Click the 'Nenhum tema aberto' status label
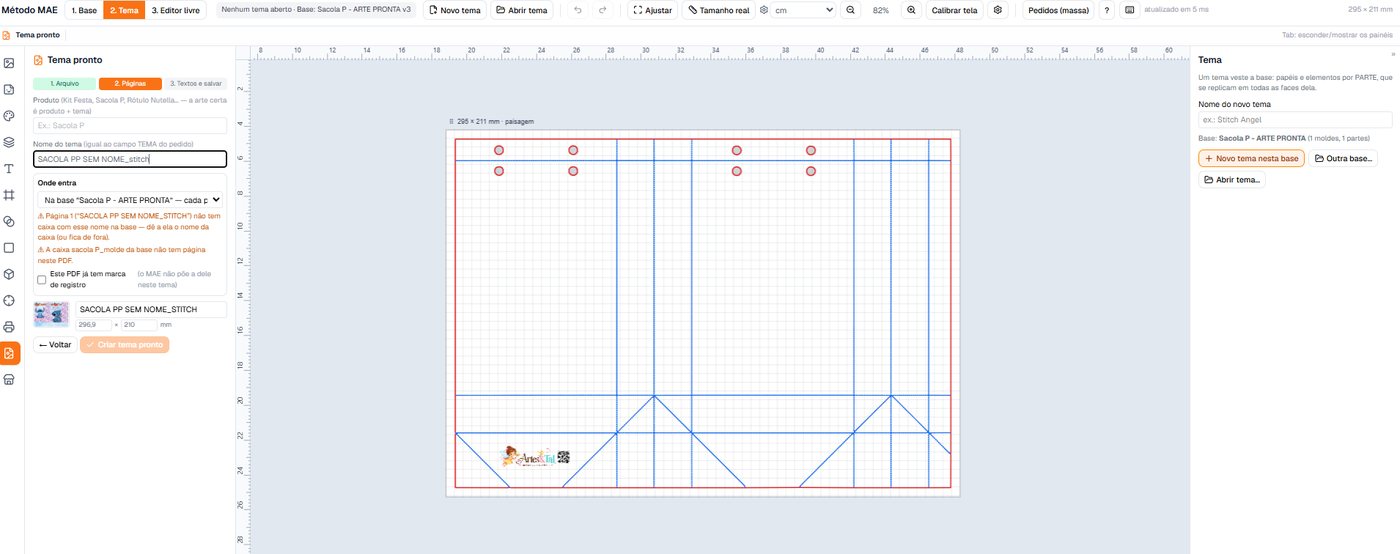Image resolution: width=1400 pixels, height=554 pixels. point(315,10)
